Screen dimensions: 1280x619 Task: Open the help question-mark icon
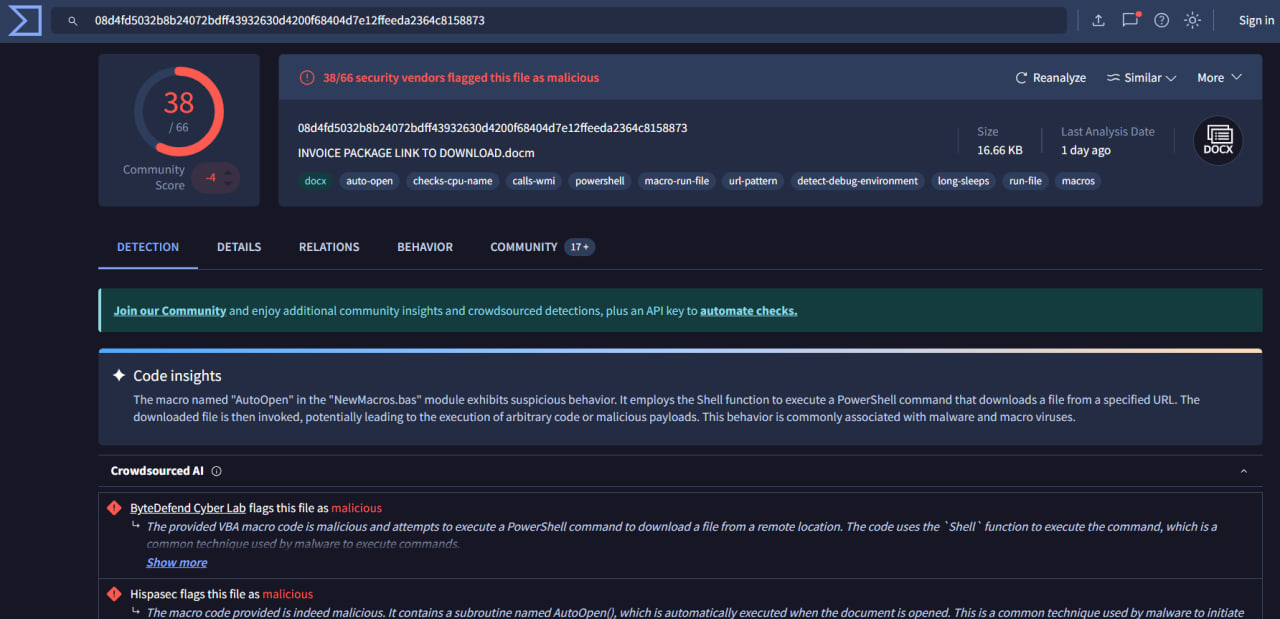click(x=1161, y=19)
